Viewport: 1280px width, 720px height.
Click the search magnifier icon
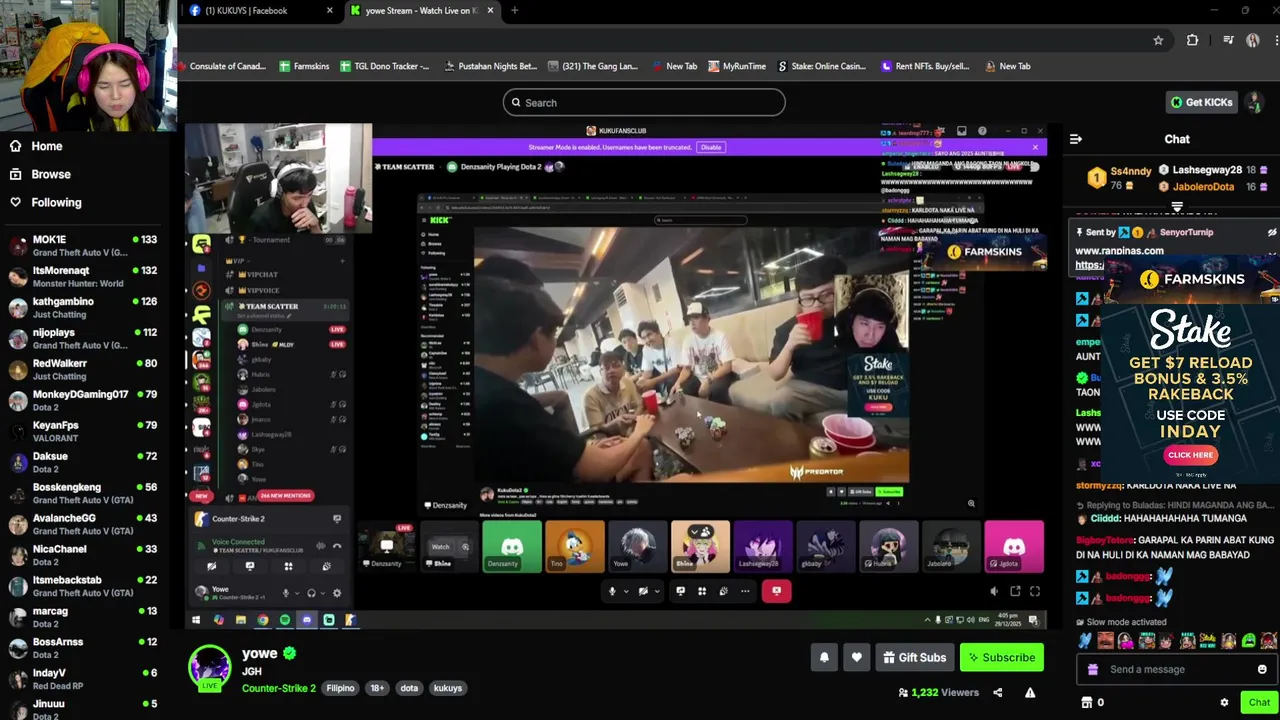[517, 103]
